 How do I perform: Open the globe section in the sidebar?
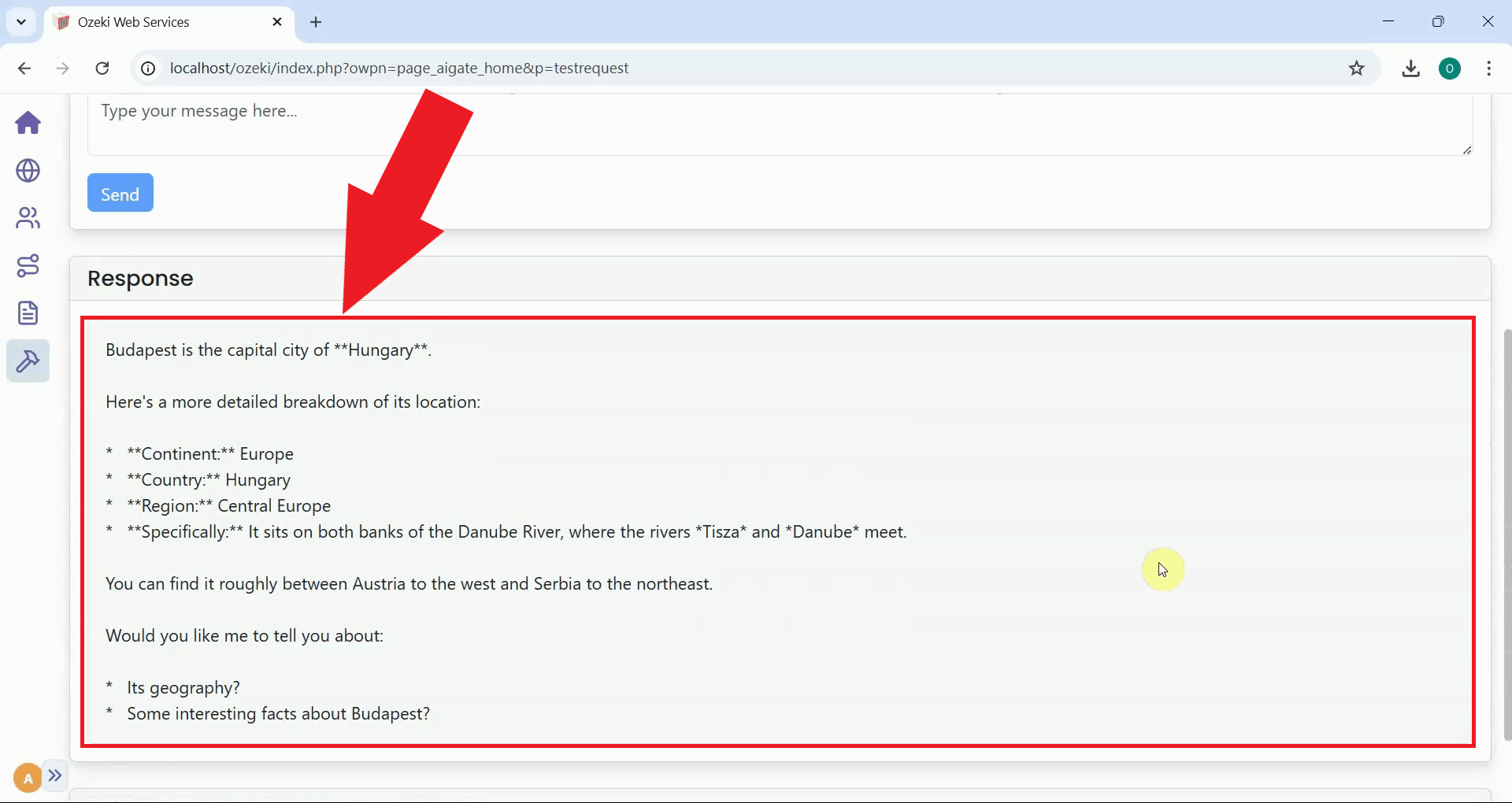click(28, 171)
